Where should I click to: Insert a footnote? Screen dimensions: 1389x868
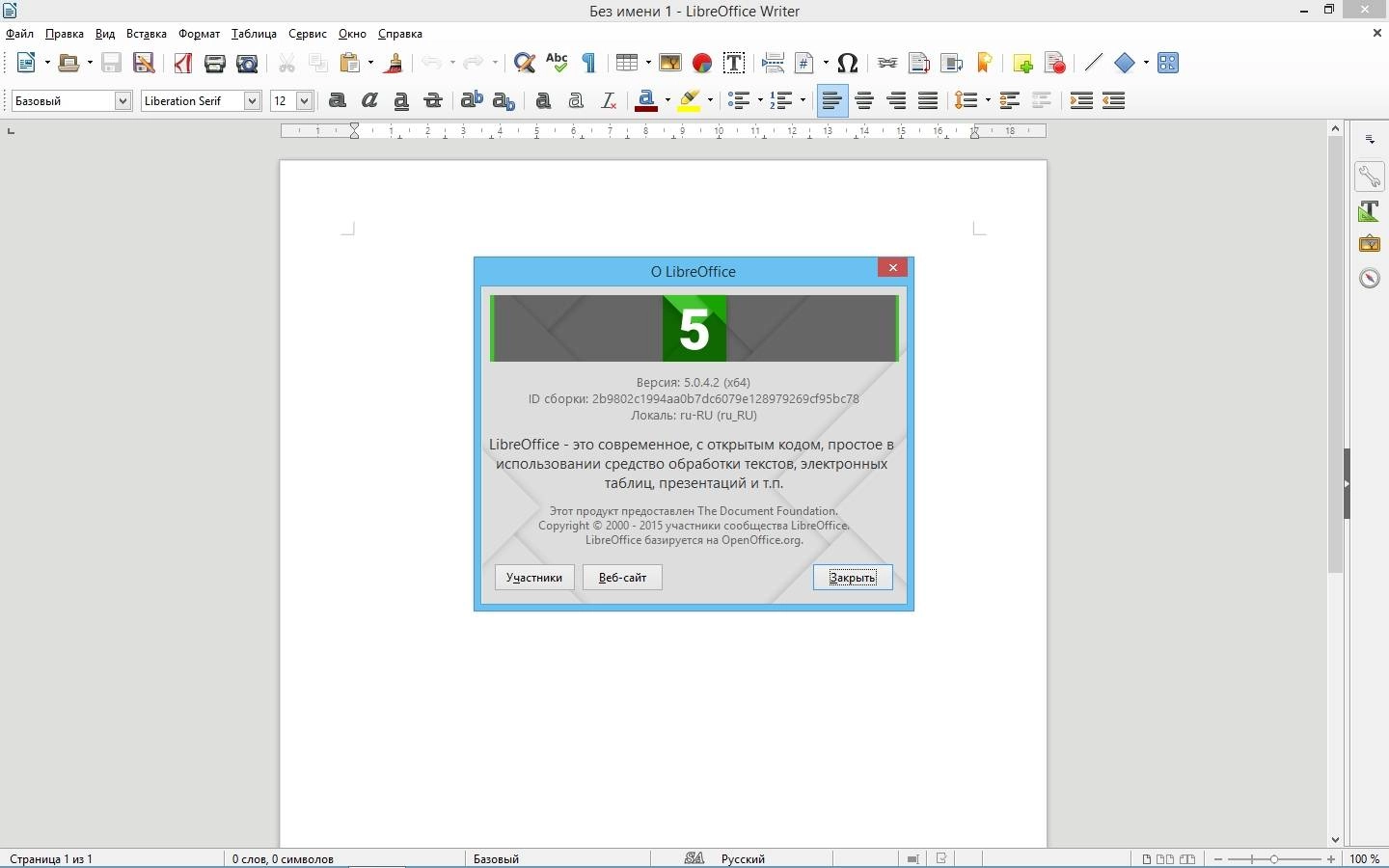pyautogui.click(x=919, y=64)
